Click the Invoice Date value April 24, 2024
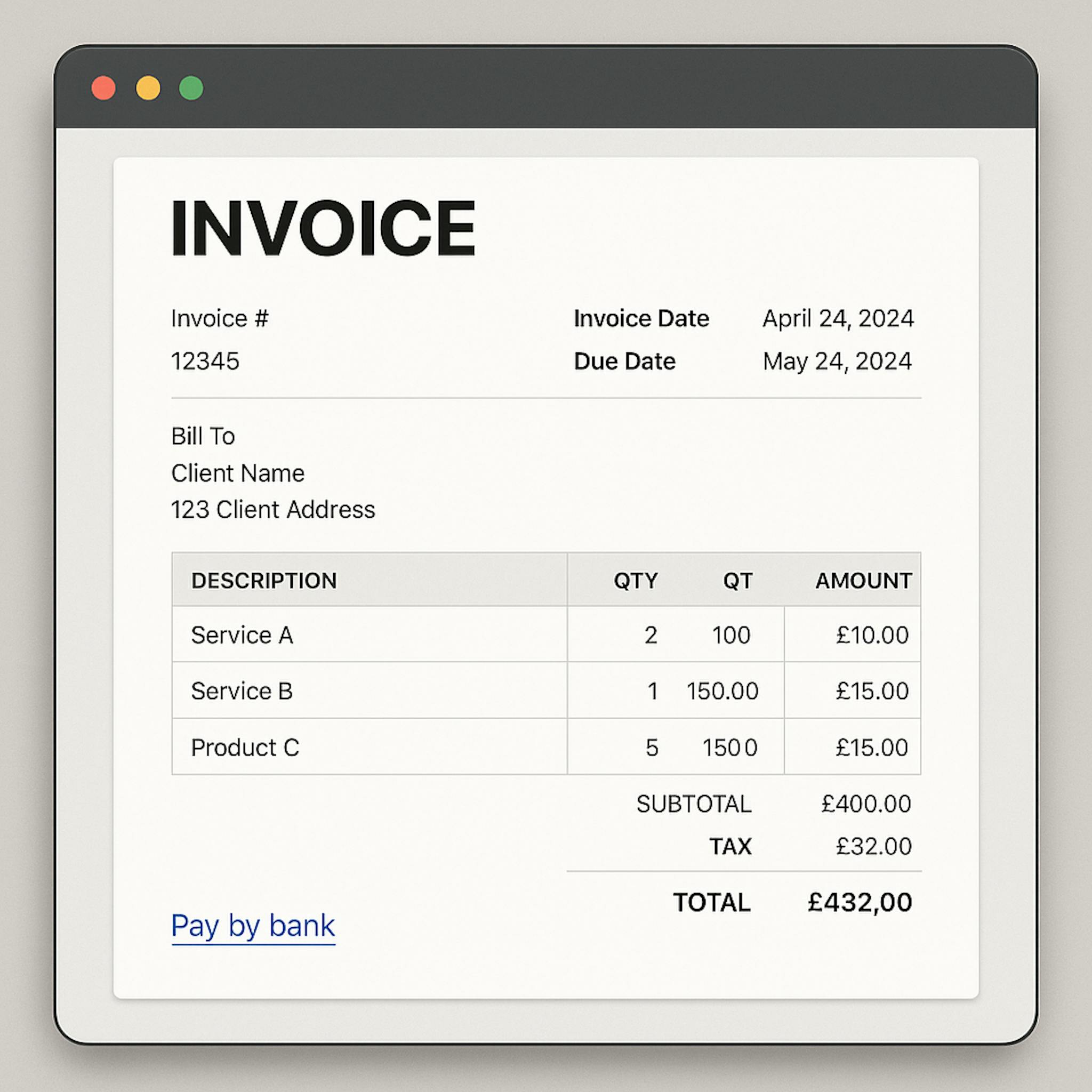 click(x=838, y=318)
